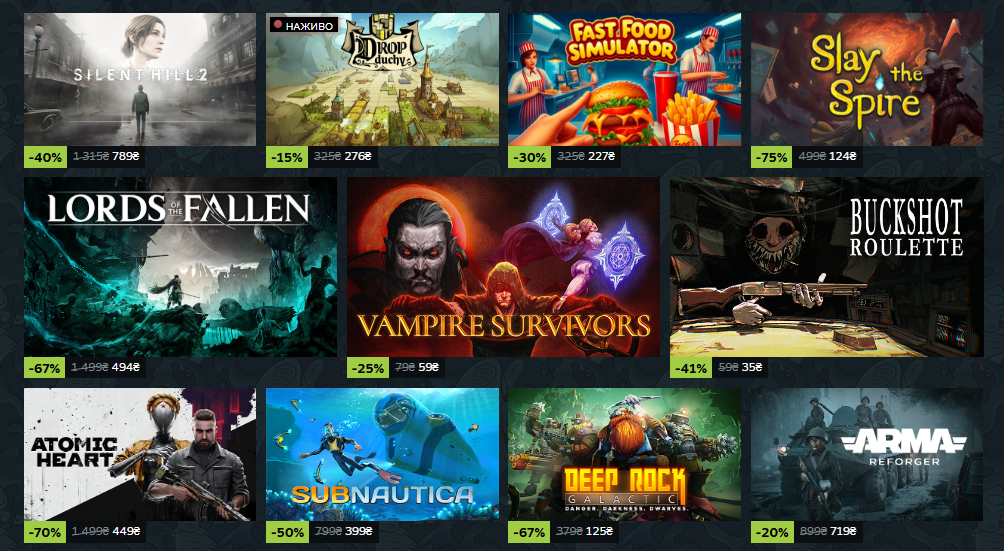Click the 125₴ price under Deep Rock Galactic
The width and height of the screenshot is (1004, 551).
click(599, 531)
